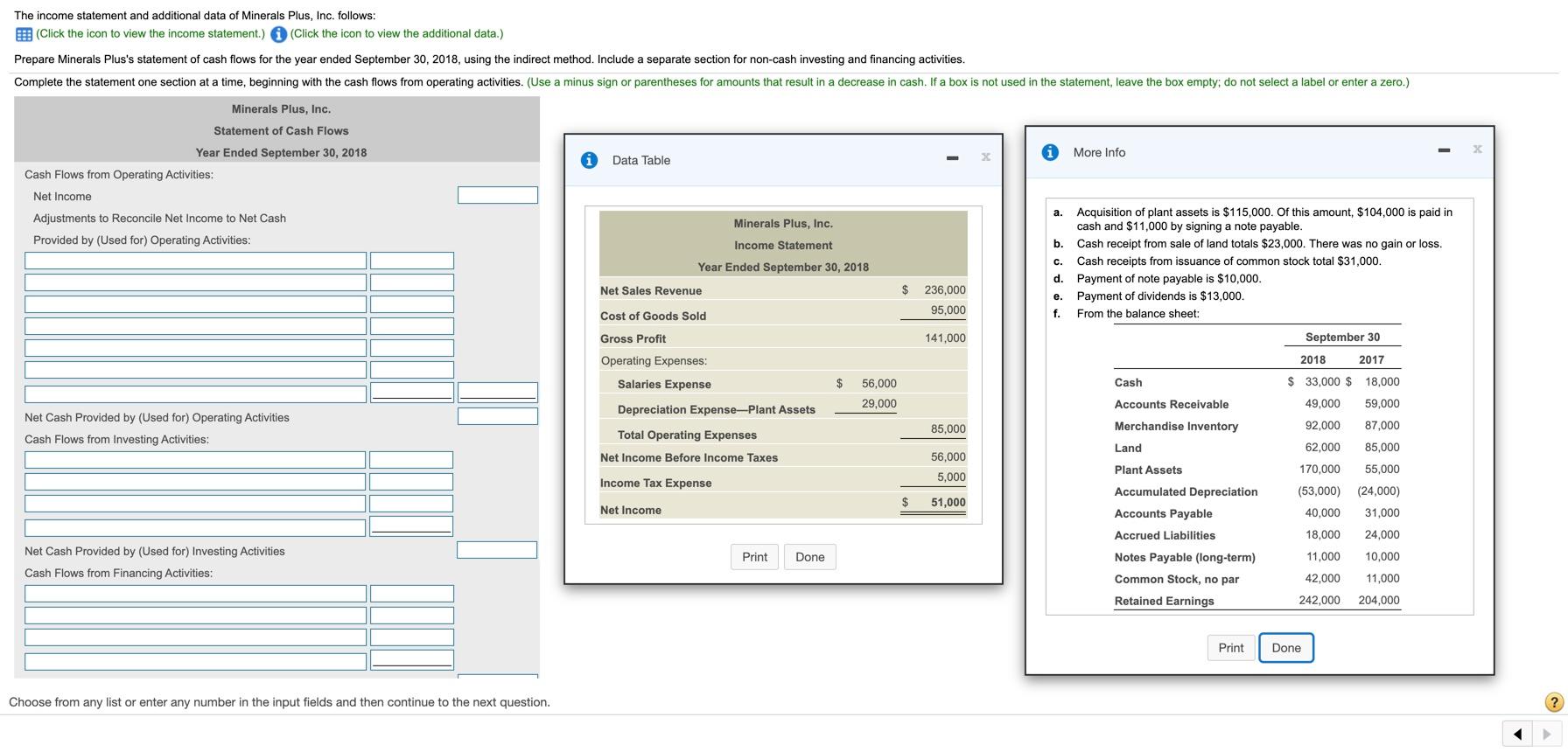Minimize the Data Table popup

click(952, 159)
